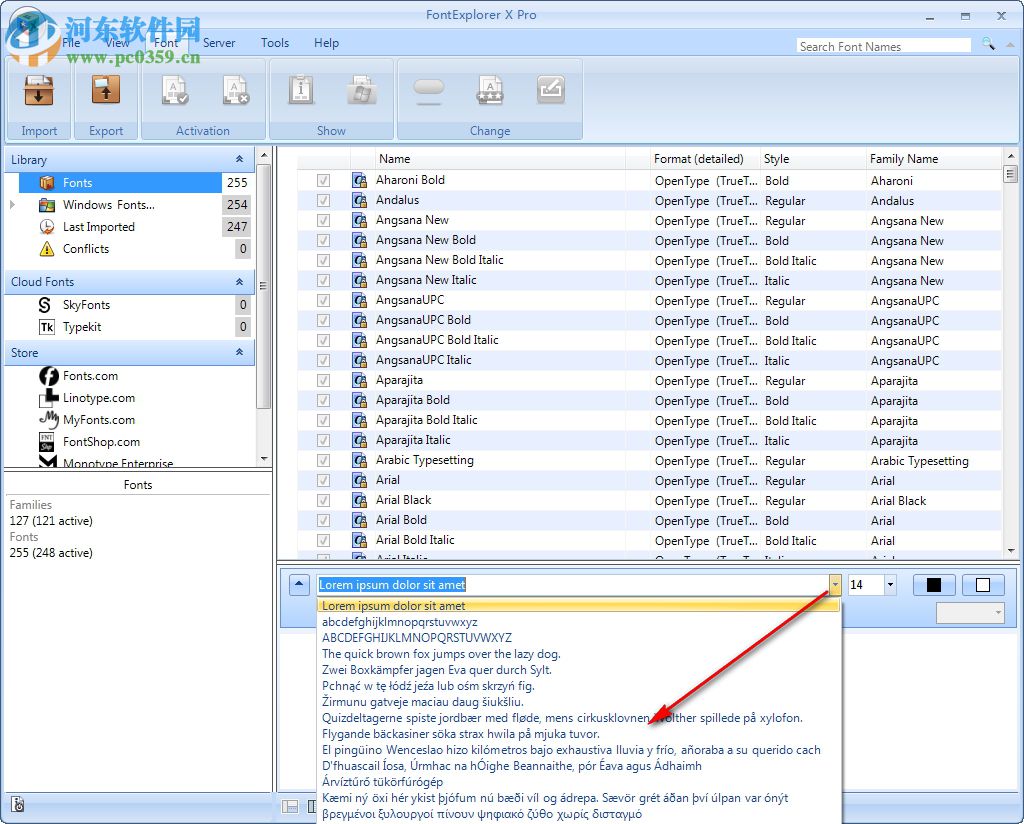1024x824 pixels.
Task: Open the Server menu
Action: pos(218,43)
